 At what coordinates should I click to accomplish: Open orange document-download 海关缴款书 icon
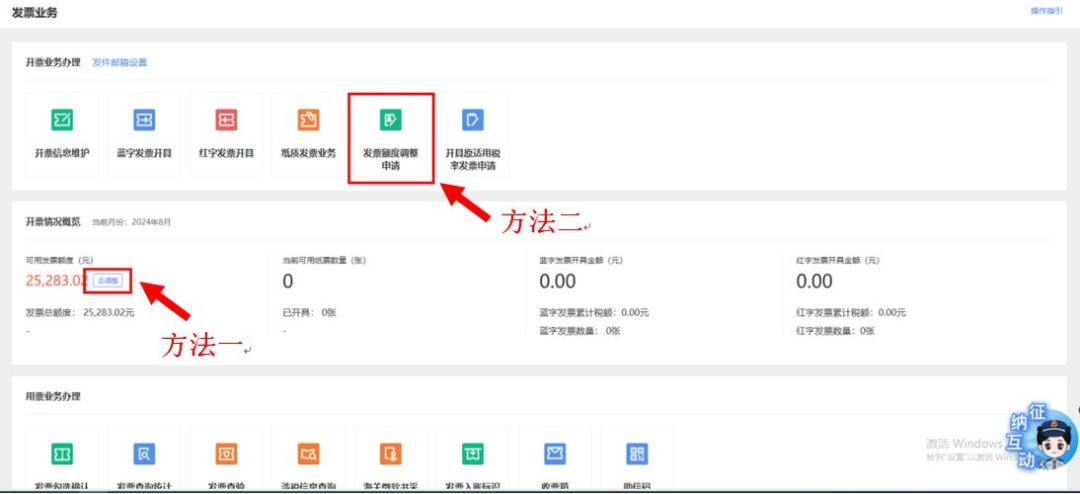(x=391, y=454)
